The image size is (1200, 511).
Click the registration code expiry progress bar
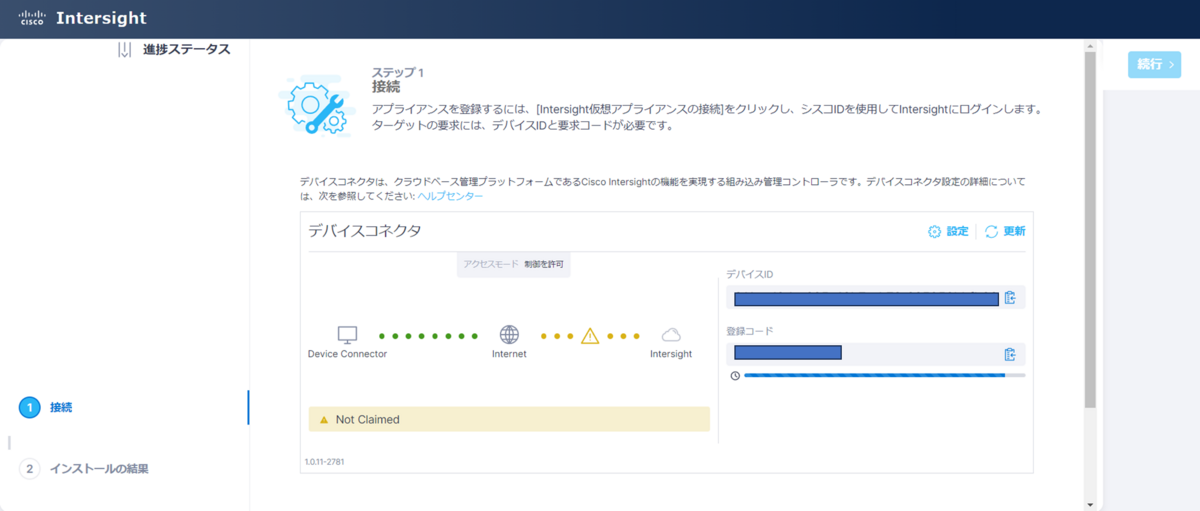coord(885,376)
